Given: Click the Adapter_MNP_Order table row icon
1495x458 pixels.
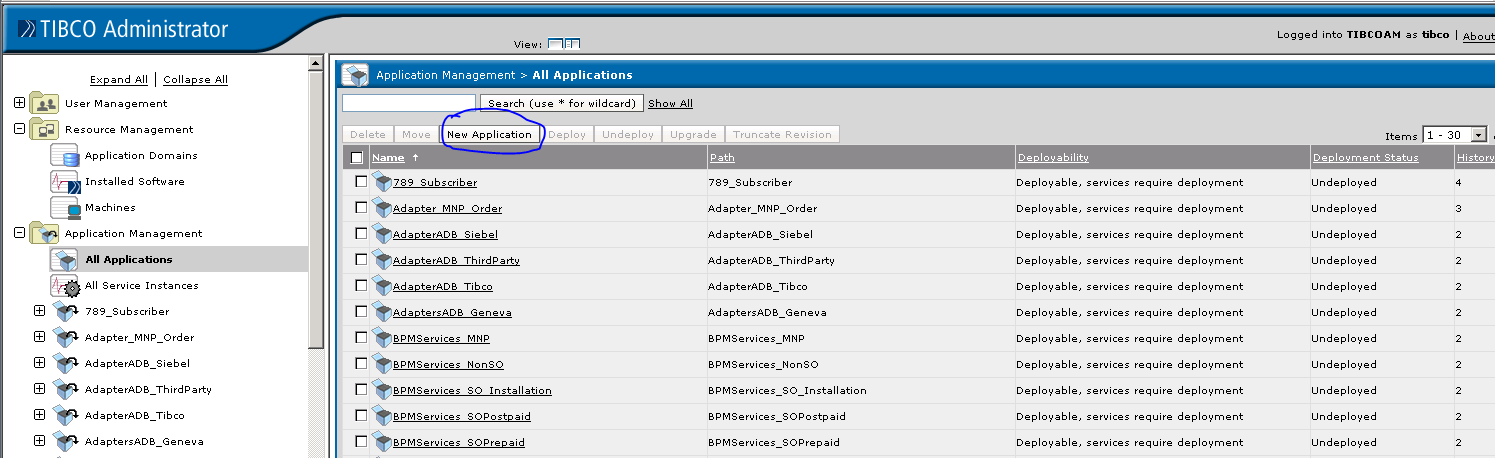Looking at the screenshot, I should click(x=381, y=208).
